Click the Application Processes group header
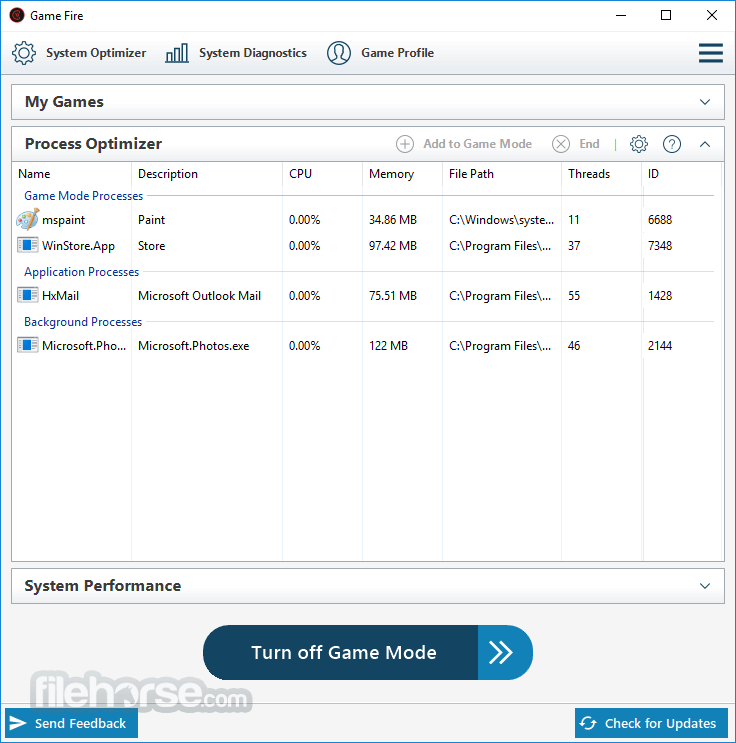This screenshot has height=743, width=736. (82, 272)
